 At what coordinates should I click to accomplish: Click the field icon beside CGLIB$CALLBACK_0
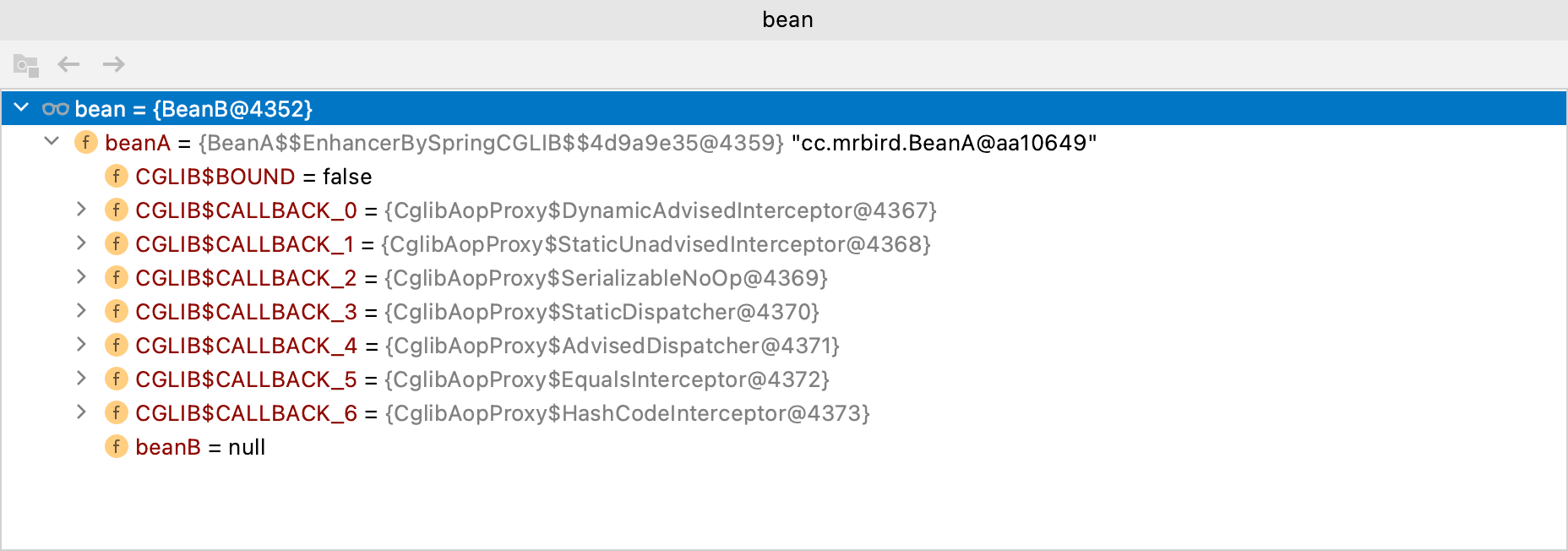pyautogui.click(x=117, y=210)
